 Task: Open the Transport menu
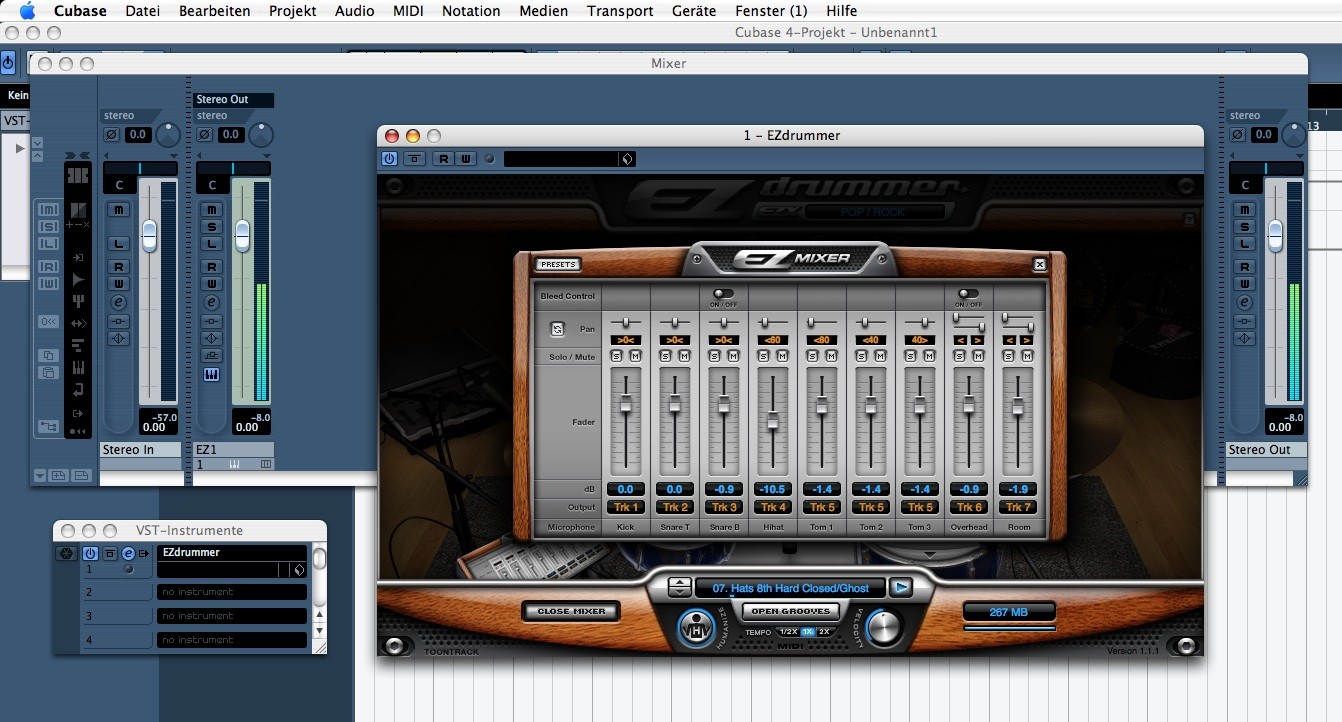point(620,11)
